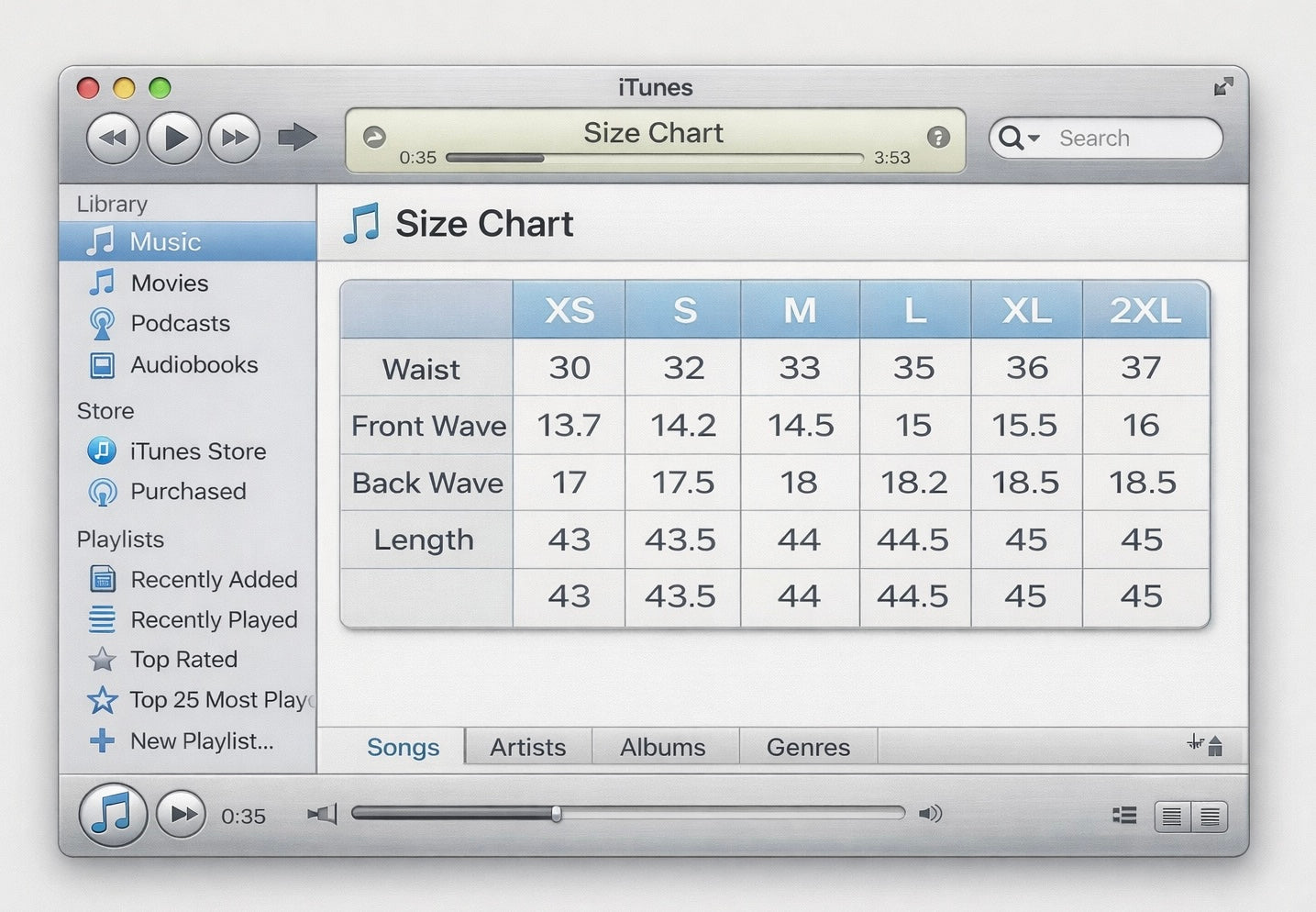Click the Library section header in the sidebar
The image size is (1316, 912).
click(x=112, y=204)
